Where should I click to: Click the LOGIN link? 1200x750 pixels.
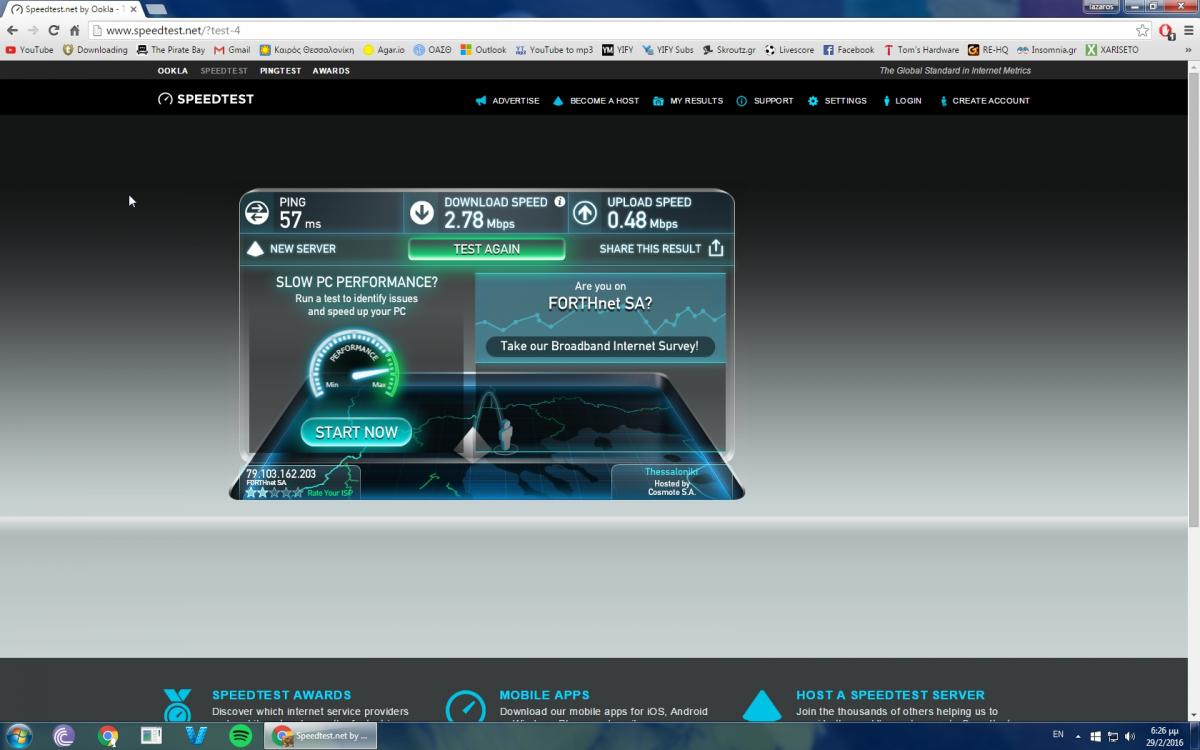pyautogui.click(x=901, y=101)
